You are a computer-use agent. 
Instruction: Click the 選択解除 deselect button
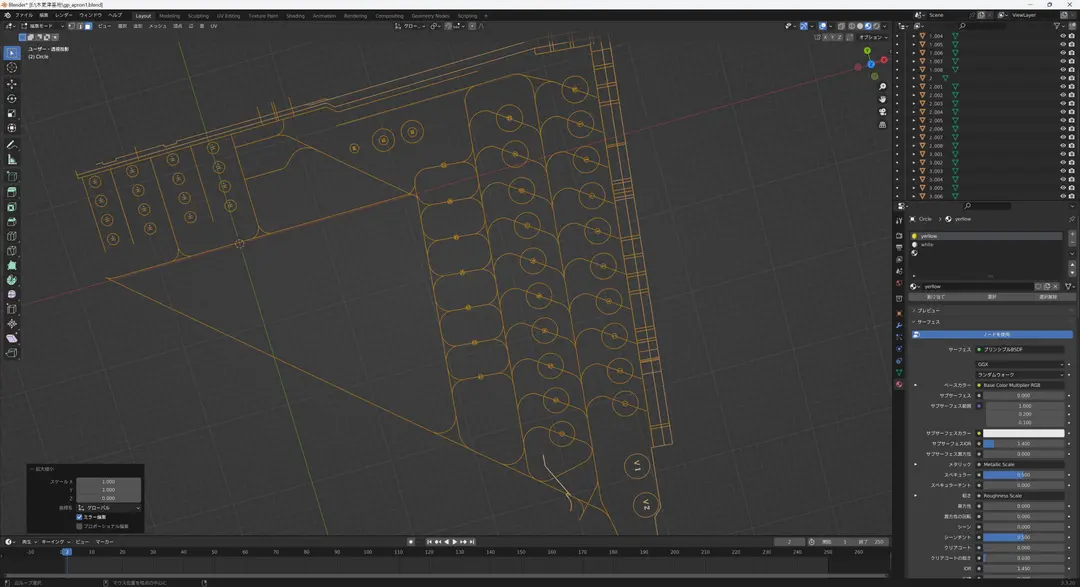(x=1048, y=297)
